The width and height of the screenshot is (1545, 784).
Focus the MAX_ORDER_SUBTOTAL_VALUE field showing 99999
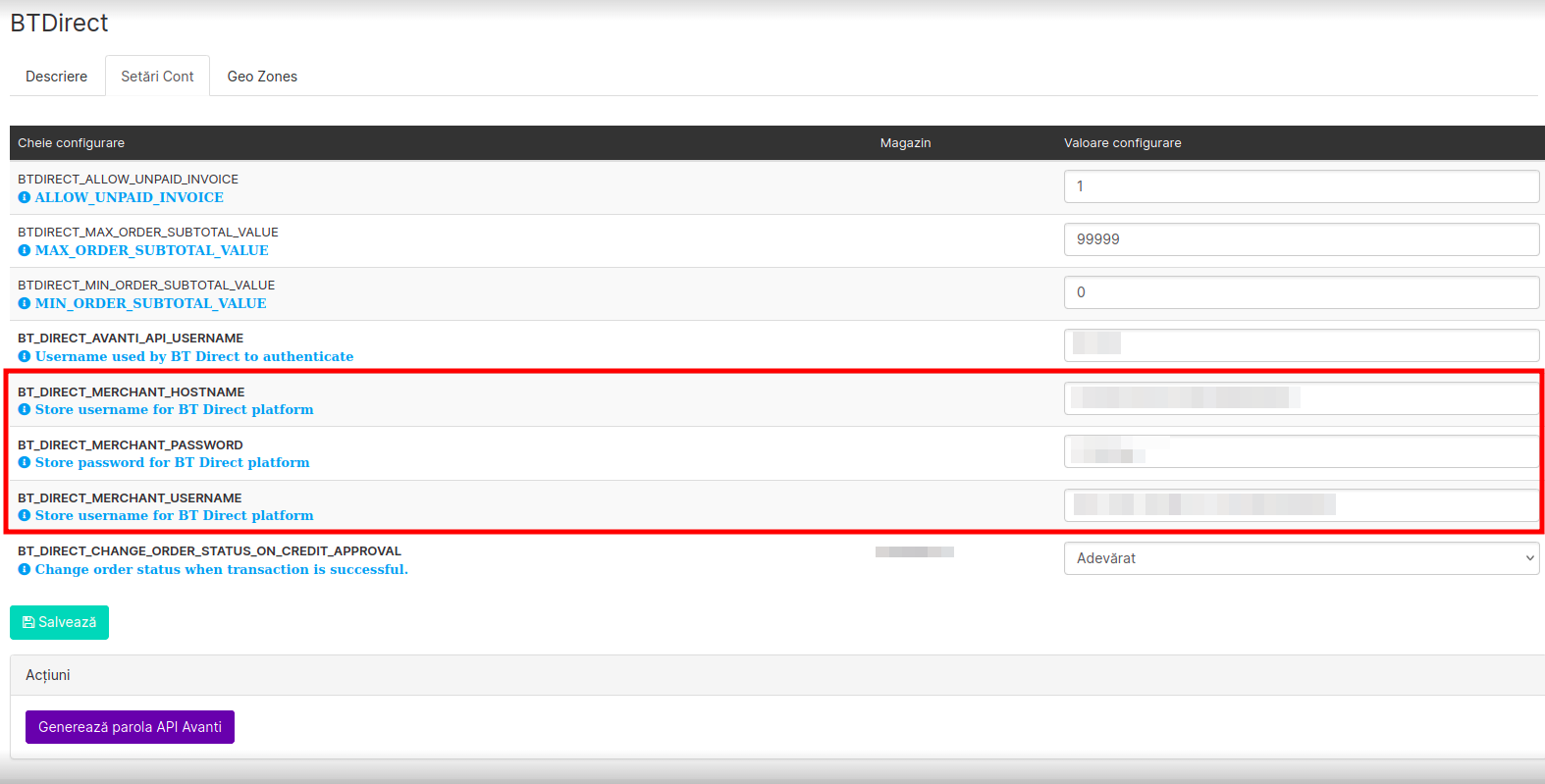[1302, 239]
